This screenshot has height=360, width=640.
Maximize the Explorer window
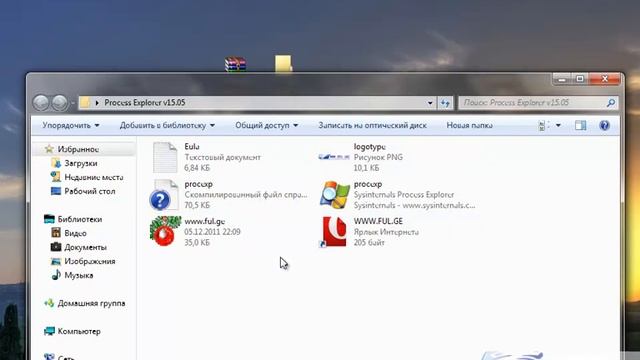click(x=580, y=79)
